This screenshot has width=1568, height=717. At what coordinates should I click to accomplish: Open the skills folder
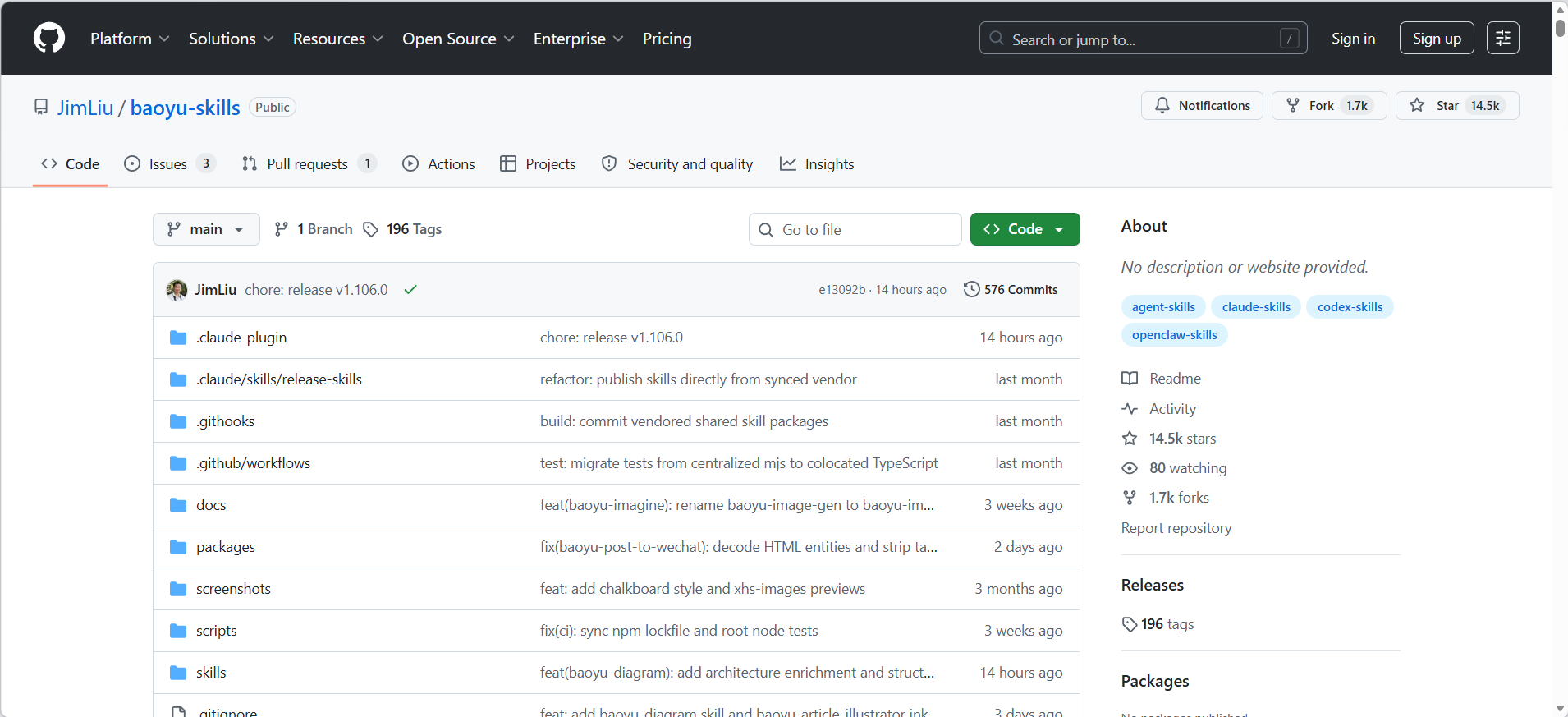click(211, 673)
